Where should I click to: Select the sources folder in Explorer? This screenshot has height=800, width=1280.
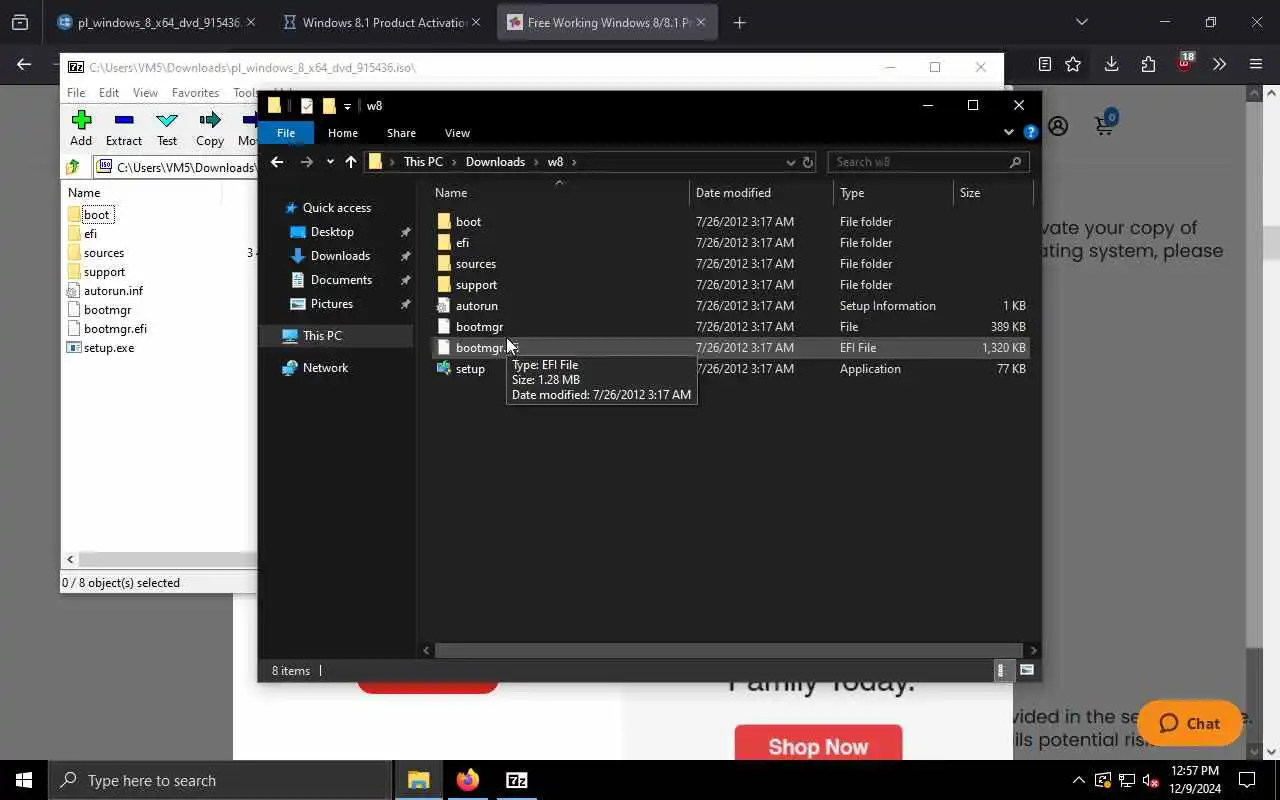(x=475, y=264)
